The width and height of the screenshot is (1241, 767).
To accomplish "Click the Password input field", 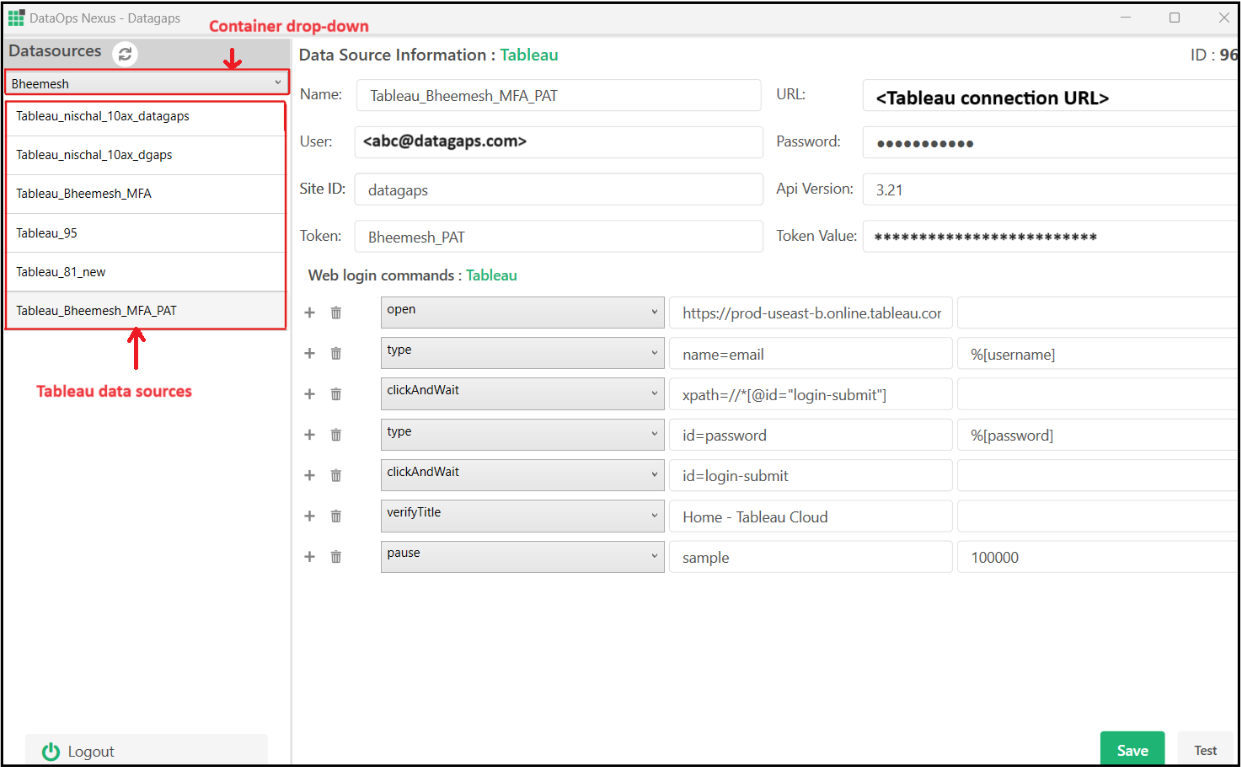I will pyautogui.click(x=1050, y=143).
